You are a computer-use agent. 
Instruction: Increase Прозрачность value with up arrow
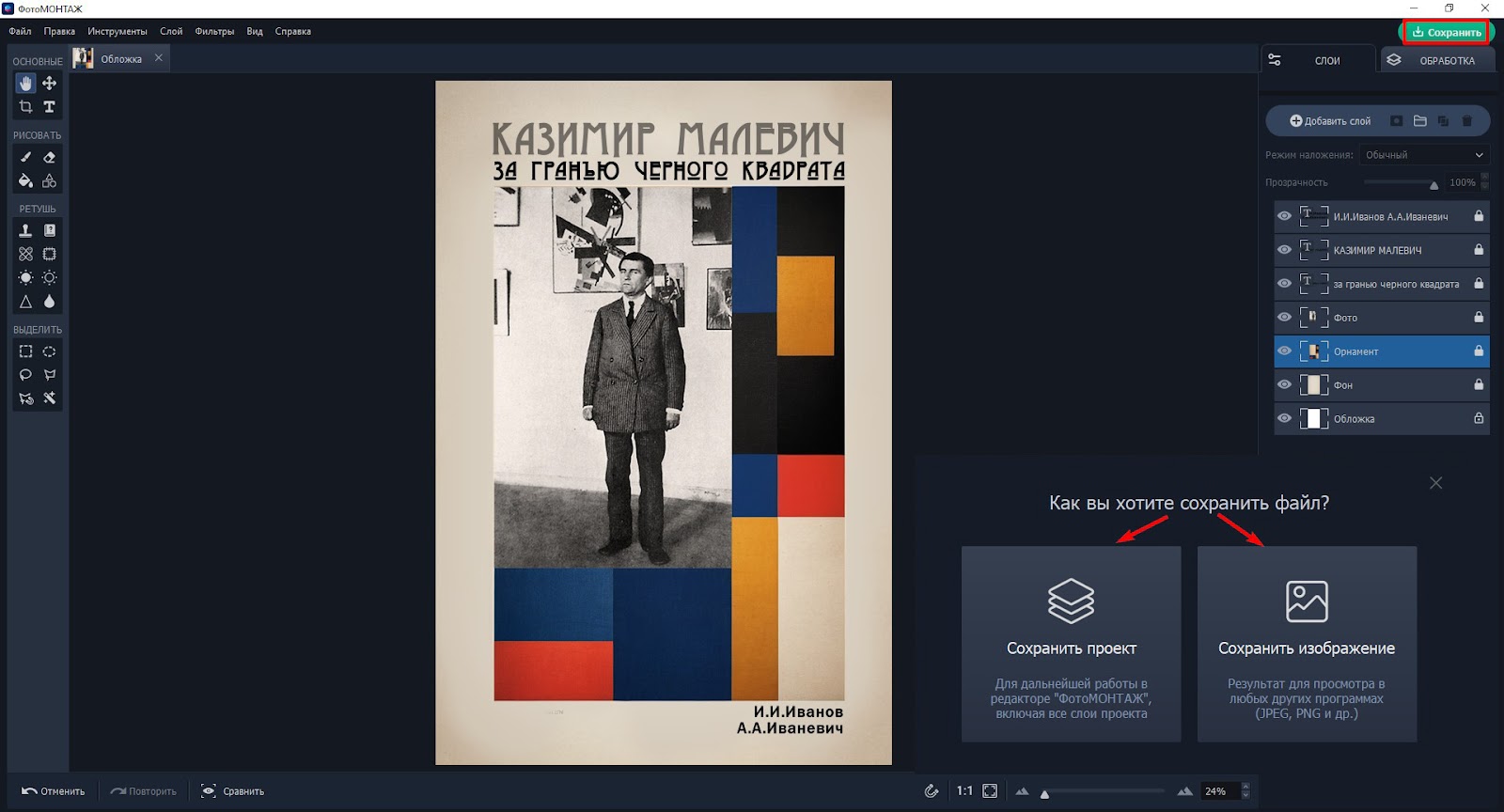[x=1485, y=178]
